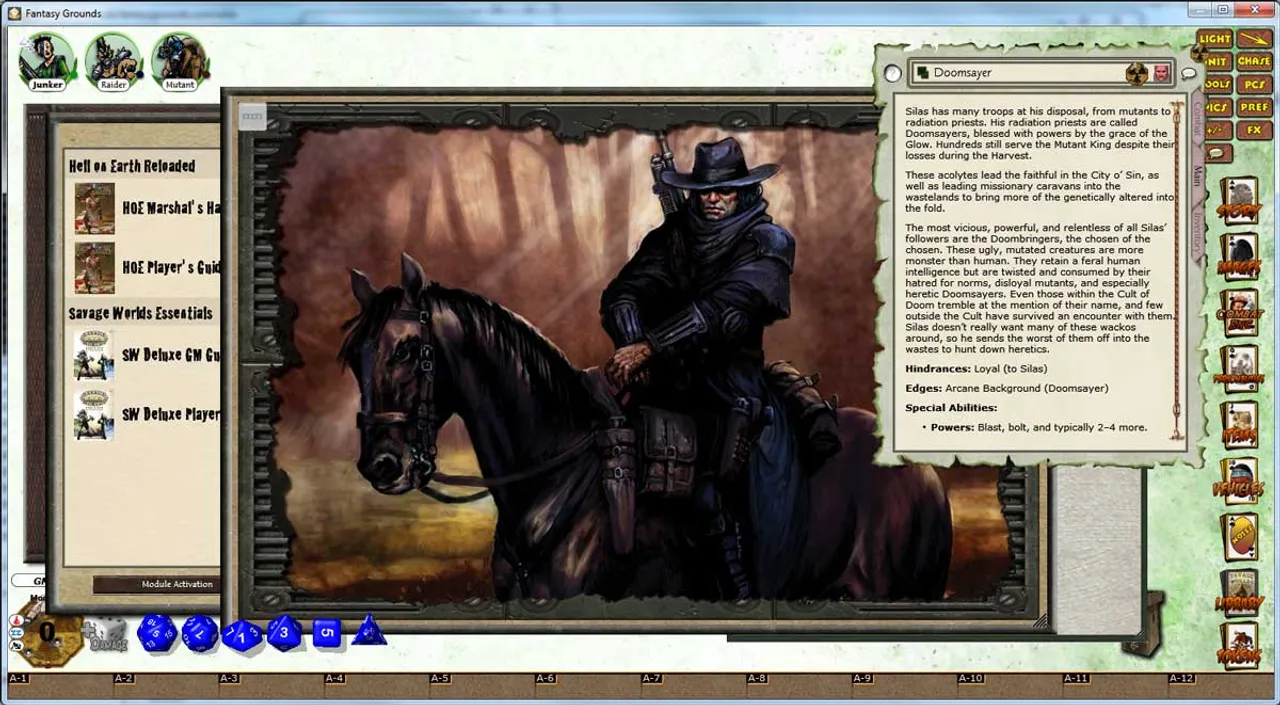Select the Junker character portrait
The width and height of the screenshot is (1280, 705).
coord(47,62)
